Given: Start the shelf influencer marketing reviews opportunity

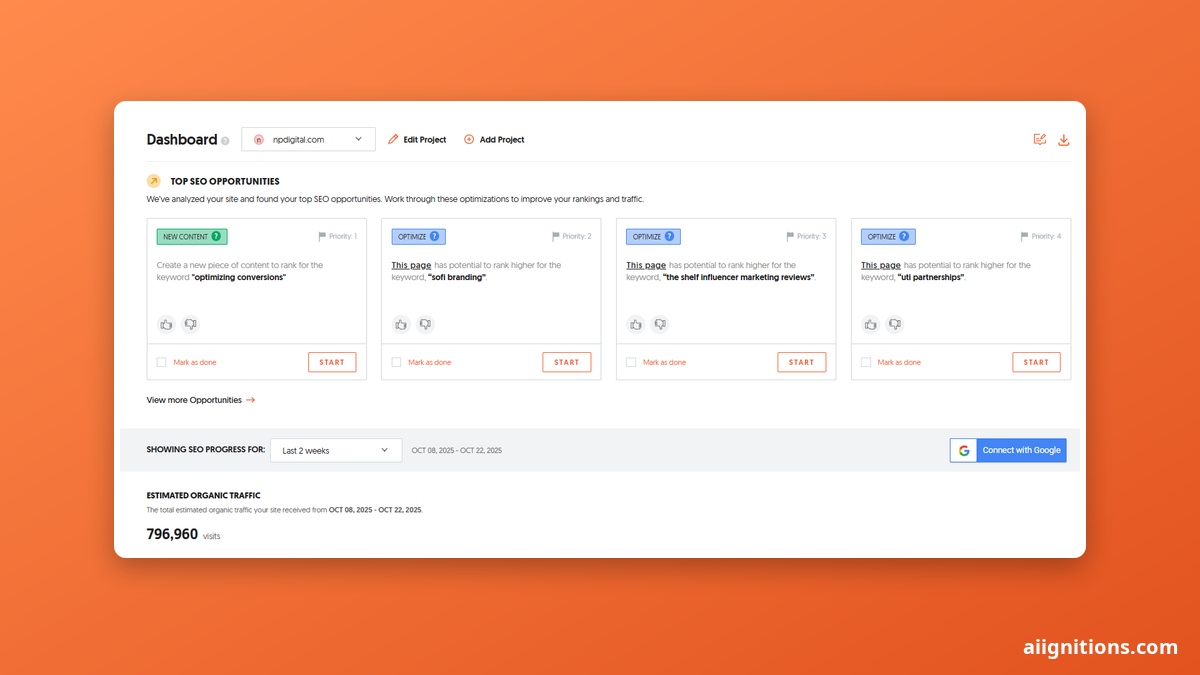Looking at the screenshot, I should point(802,362).
